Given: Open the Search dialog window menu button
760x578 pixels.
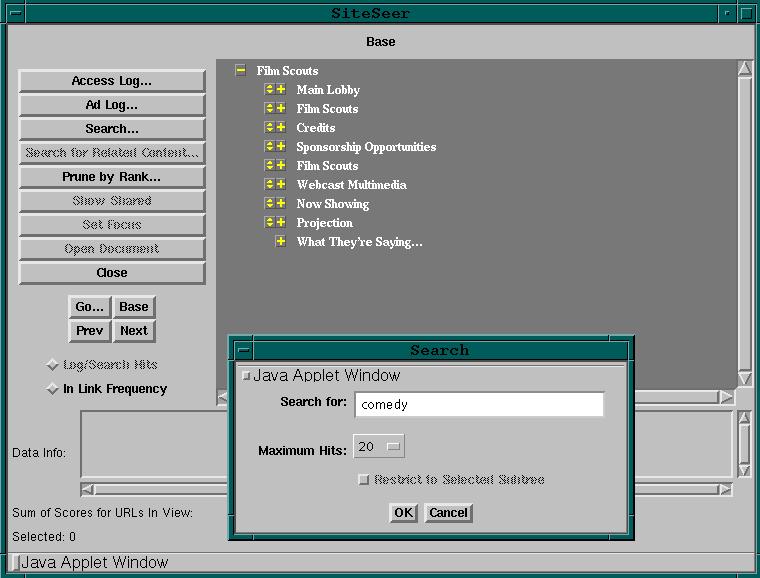Looking at the screenshot, I should [244, 350].
